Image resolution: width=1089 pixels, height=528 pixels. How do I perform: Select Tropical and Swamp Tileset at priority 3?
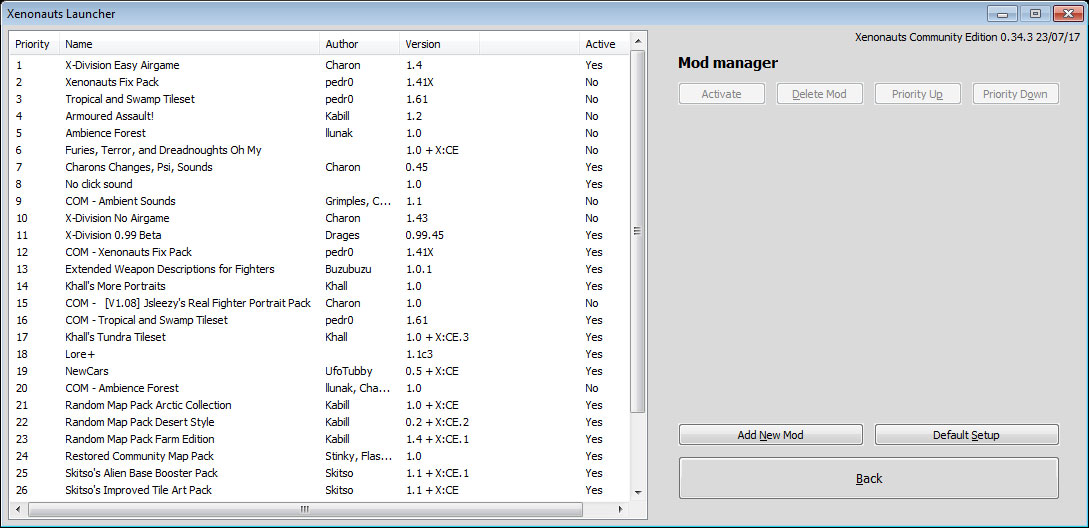[319, 99]
